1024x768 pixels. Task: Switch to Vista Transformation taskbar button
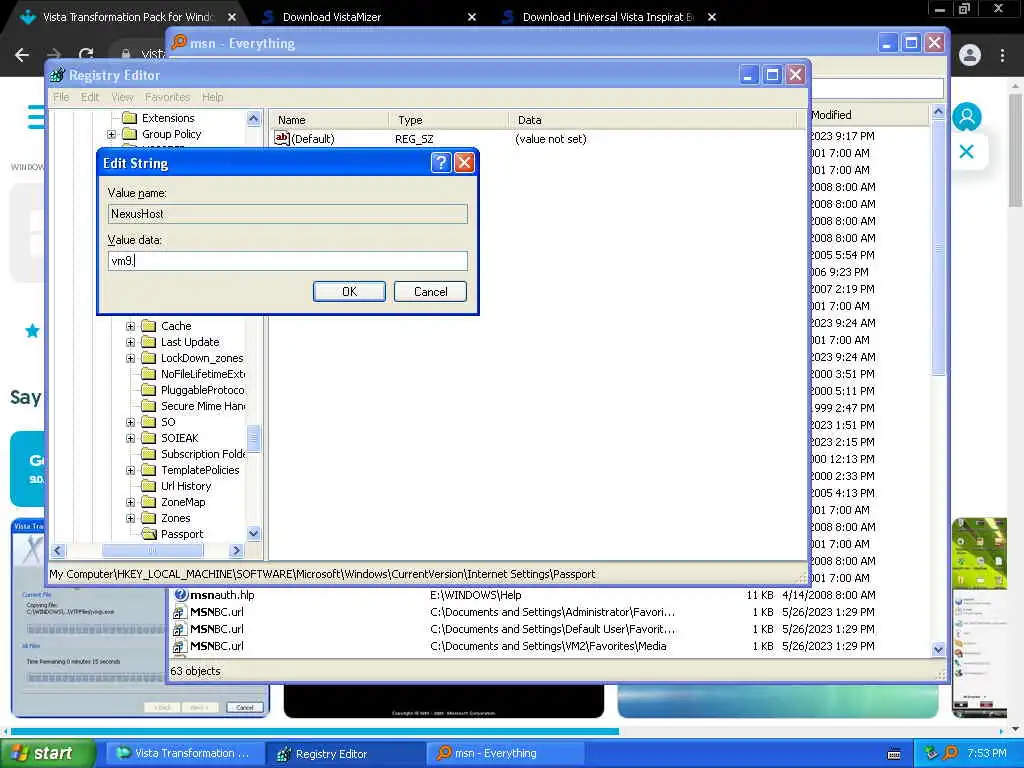coord(184,754)
